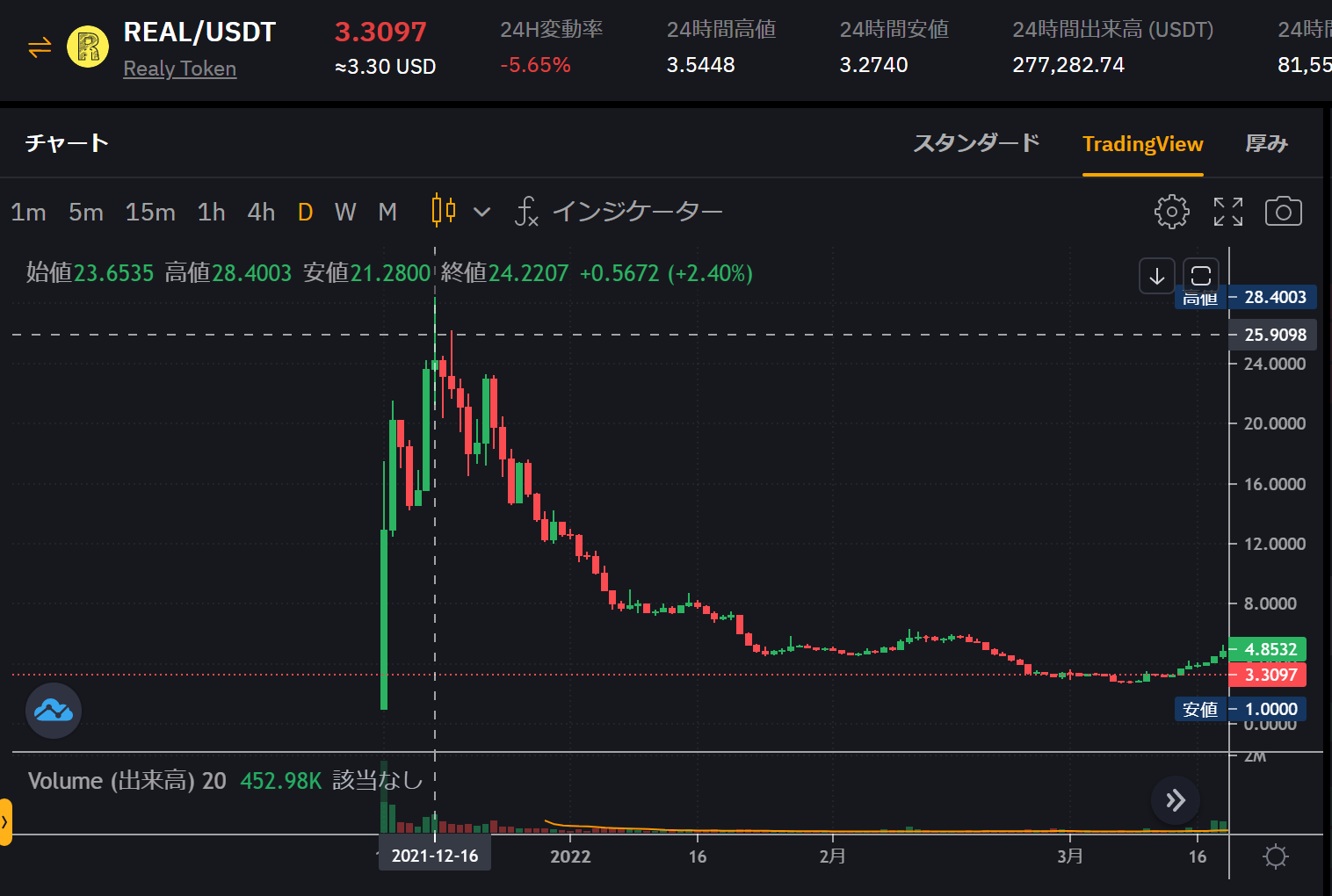
Task: Open the indicators (fx) function icon
Action: 527,213
